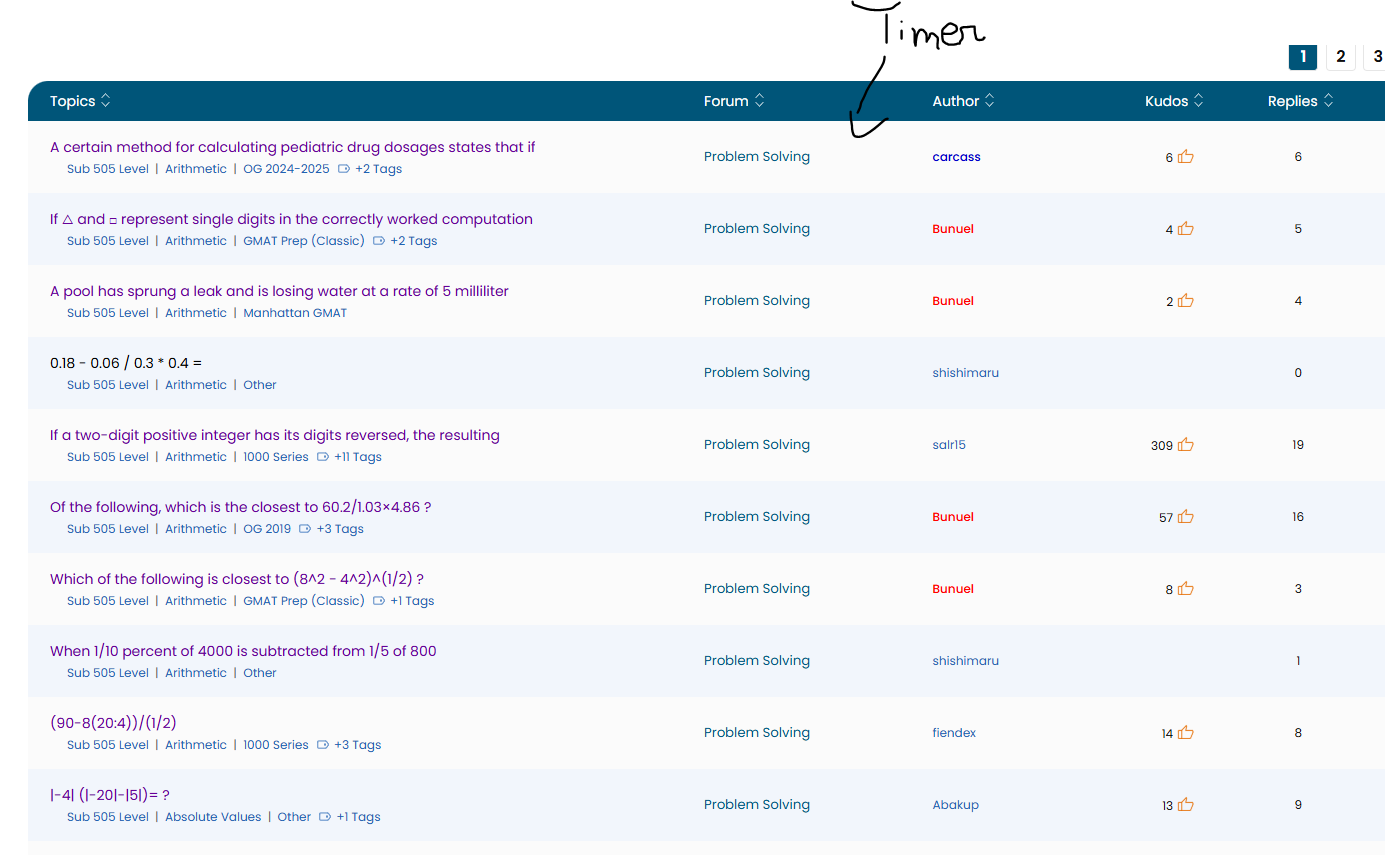1385x855 pixels.
Task: Go to page 2 of results
Action: [x=1340, y=57]
